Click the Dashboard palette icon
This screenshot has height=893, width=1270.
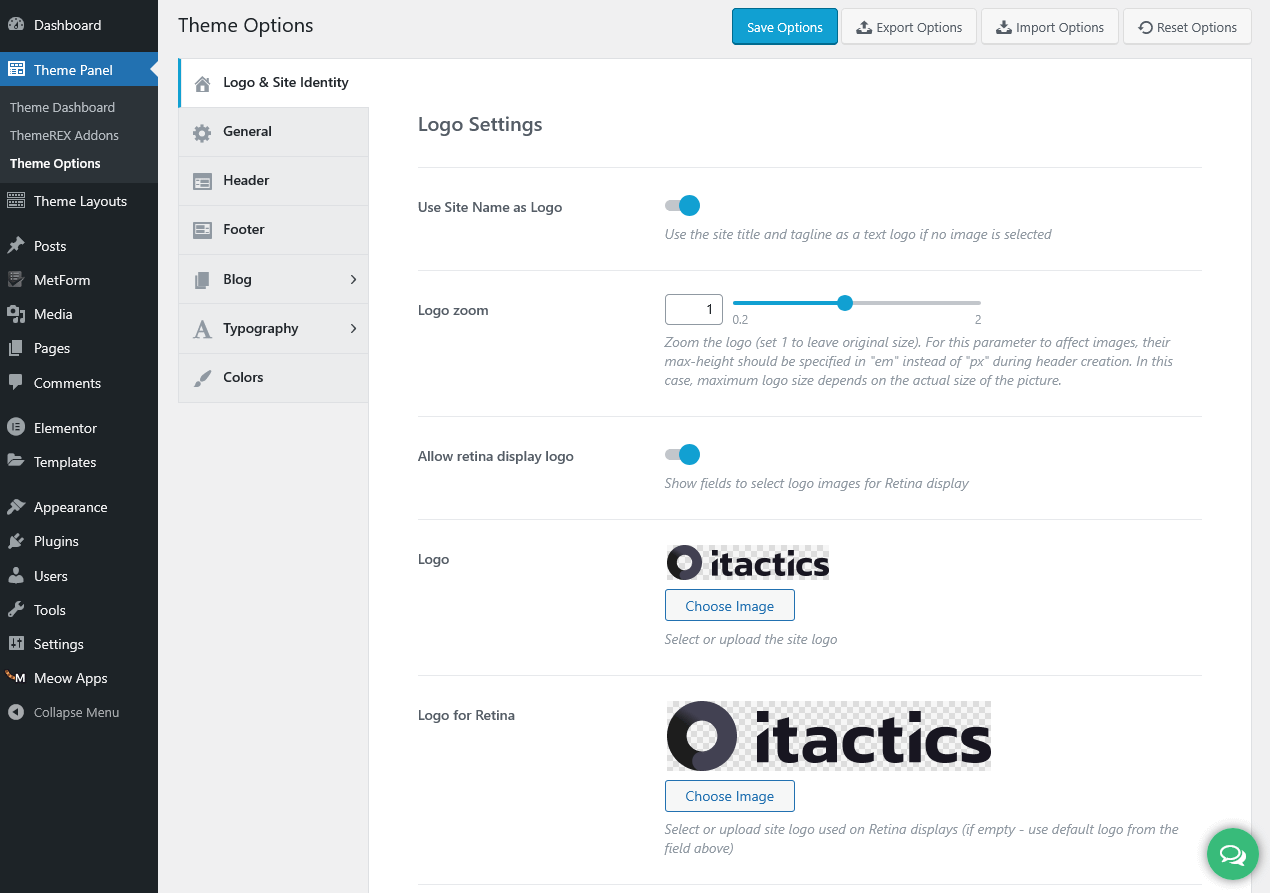(16, 25)
